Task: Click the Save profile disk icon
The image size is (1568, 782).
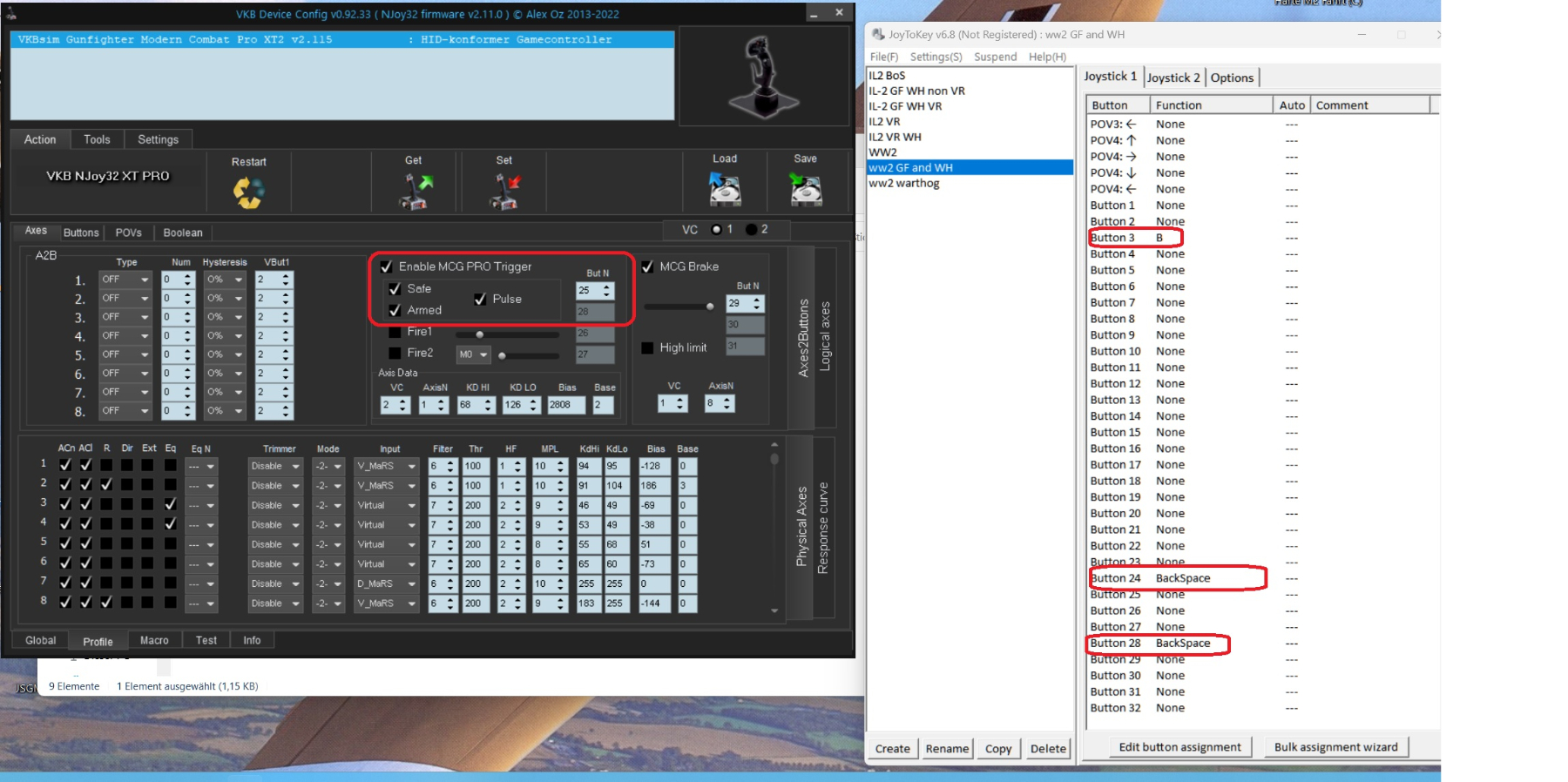Action: [x=806, y=189]
